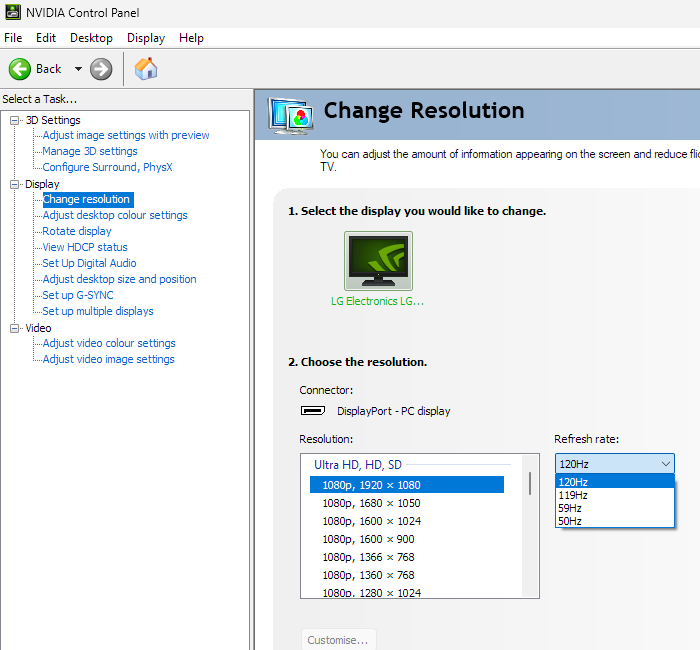Screen dimensions: 700x650
Task: Open the Desktop menu
Action: pos(91,38)
